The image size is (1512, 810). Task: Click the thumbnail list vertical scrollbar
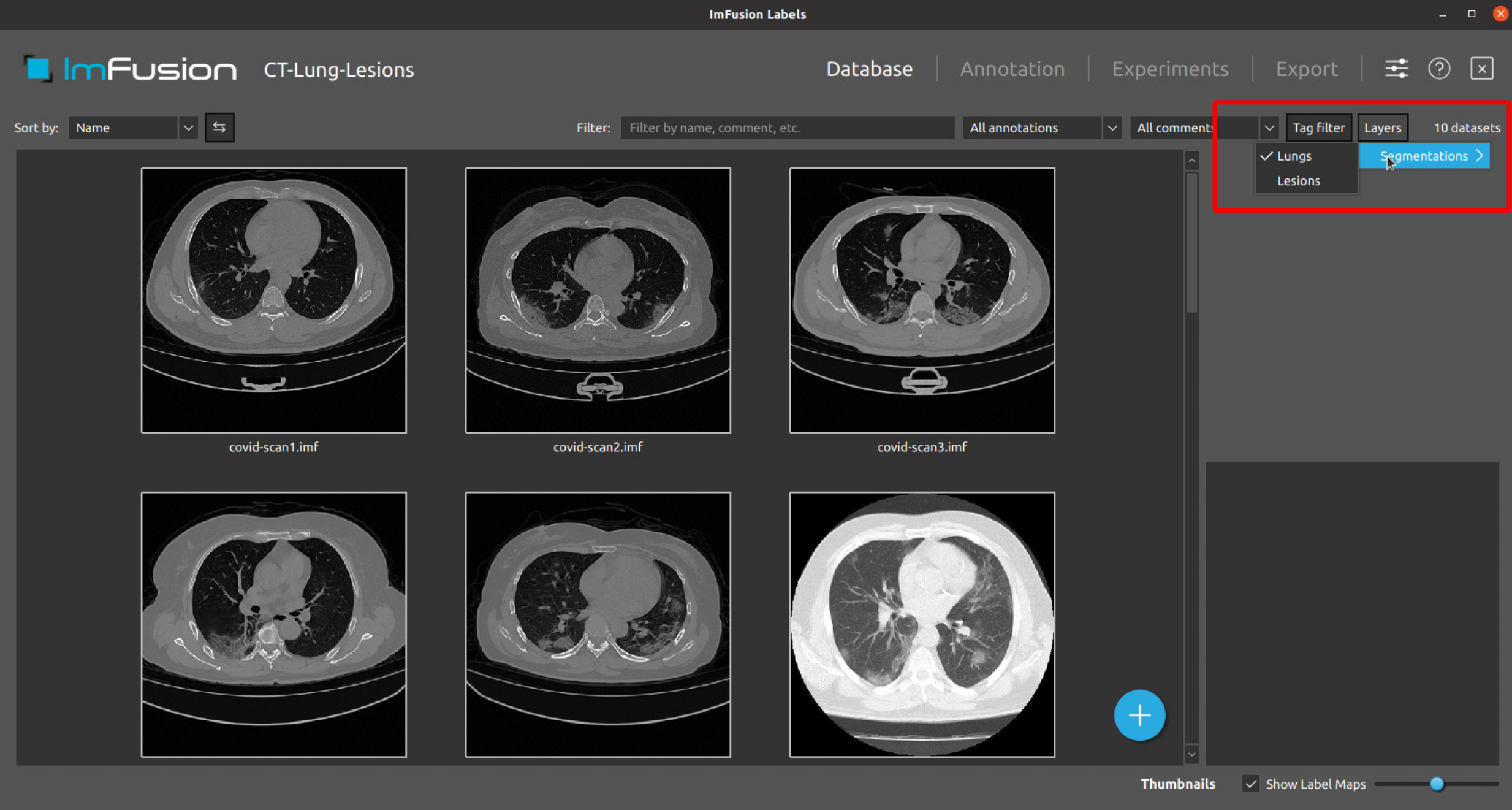1192,242
